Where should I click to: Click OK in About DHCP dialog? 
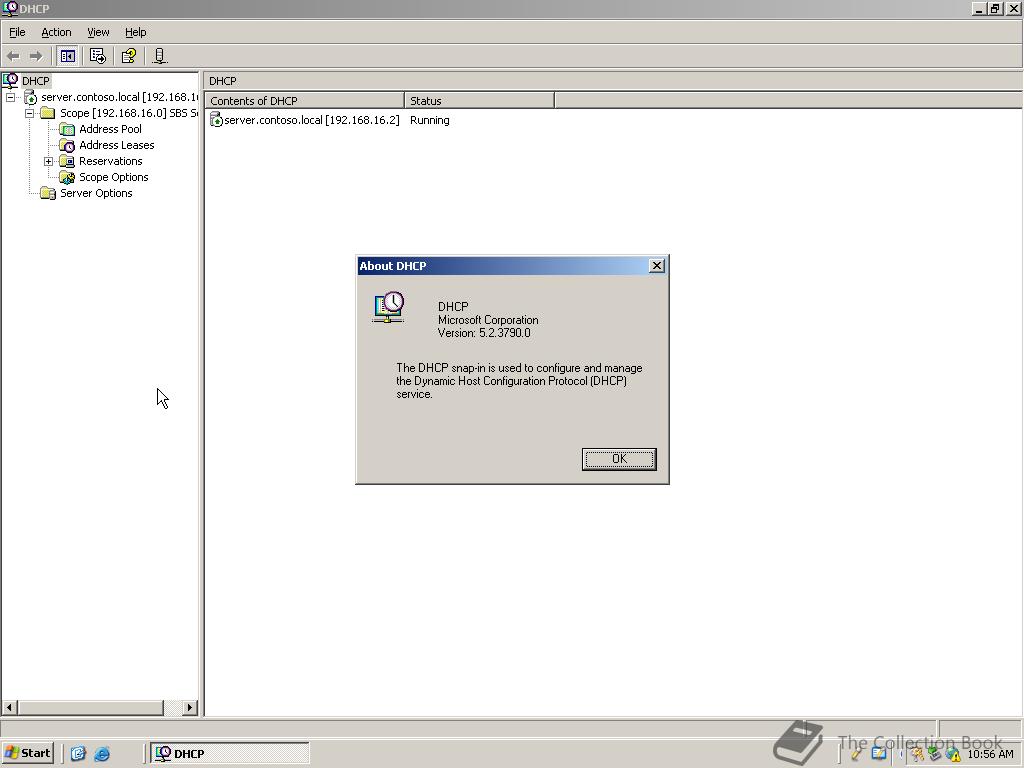[619, 459]
